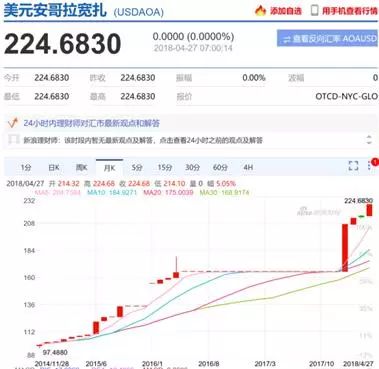Screen dimensions: 379x369
Task: Click the advisor news up/down scroll arrows
Action: point(369,140)
